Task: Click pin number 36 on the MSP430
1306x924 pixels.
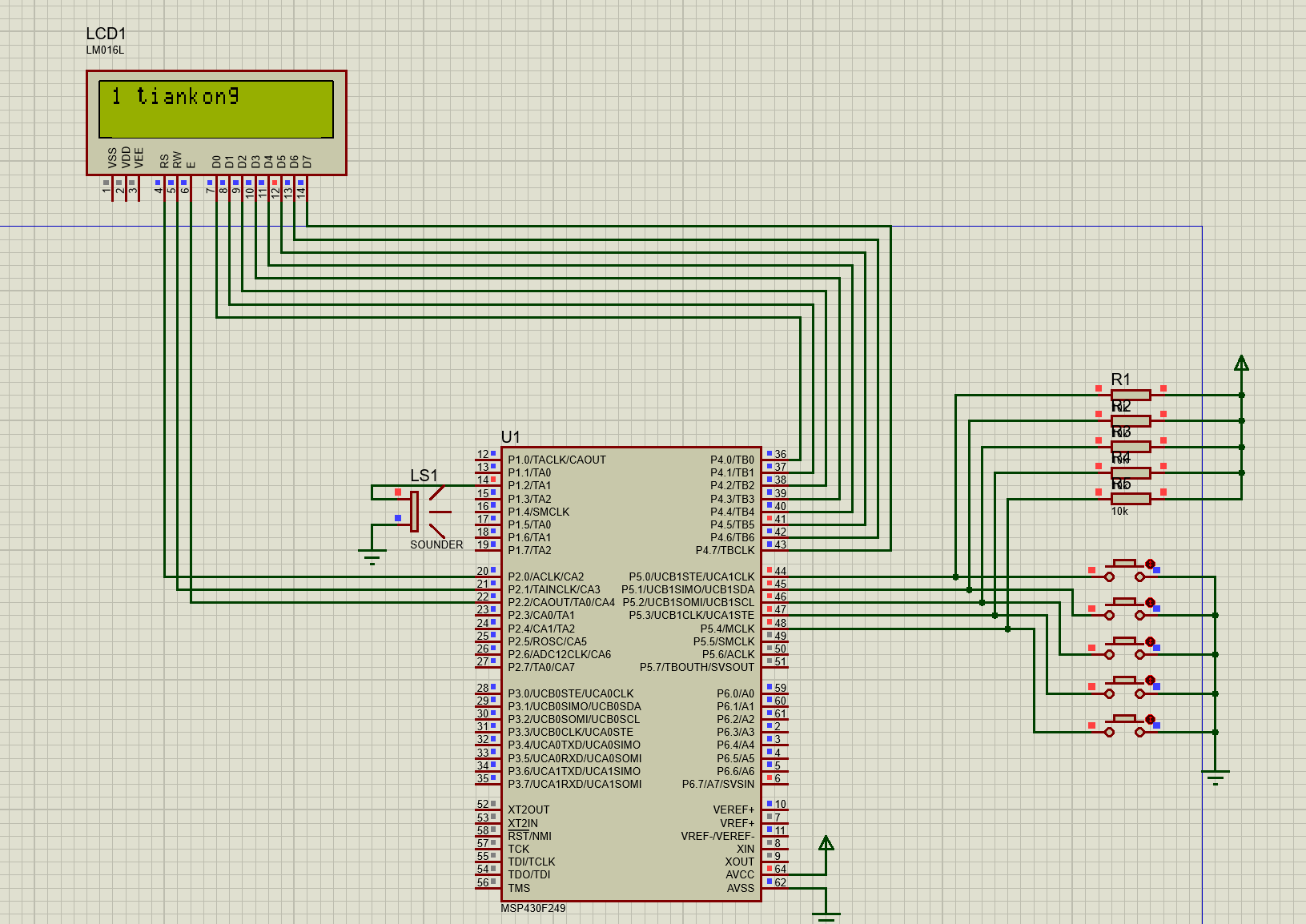Action: pyautogui.click(x=780, y=454)
